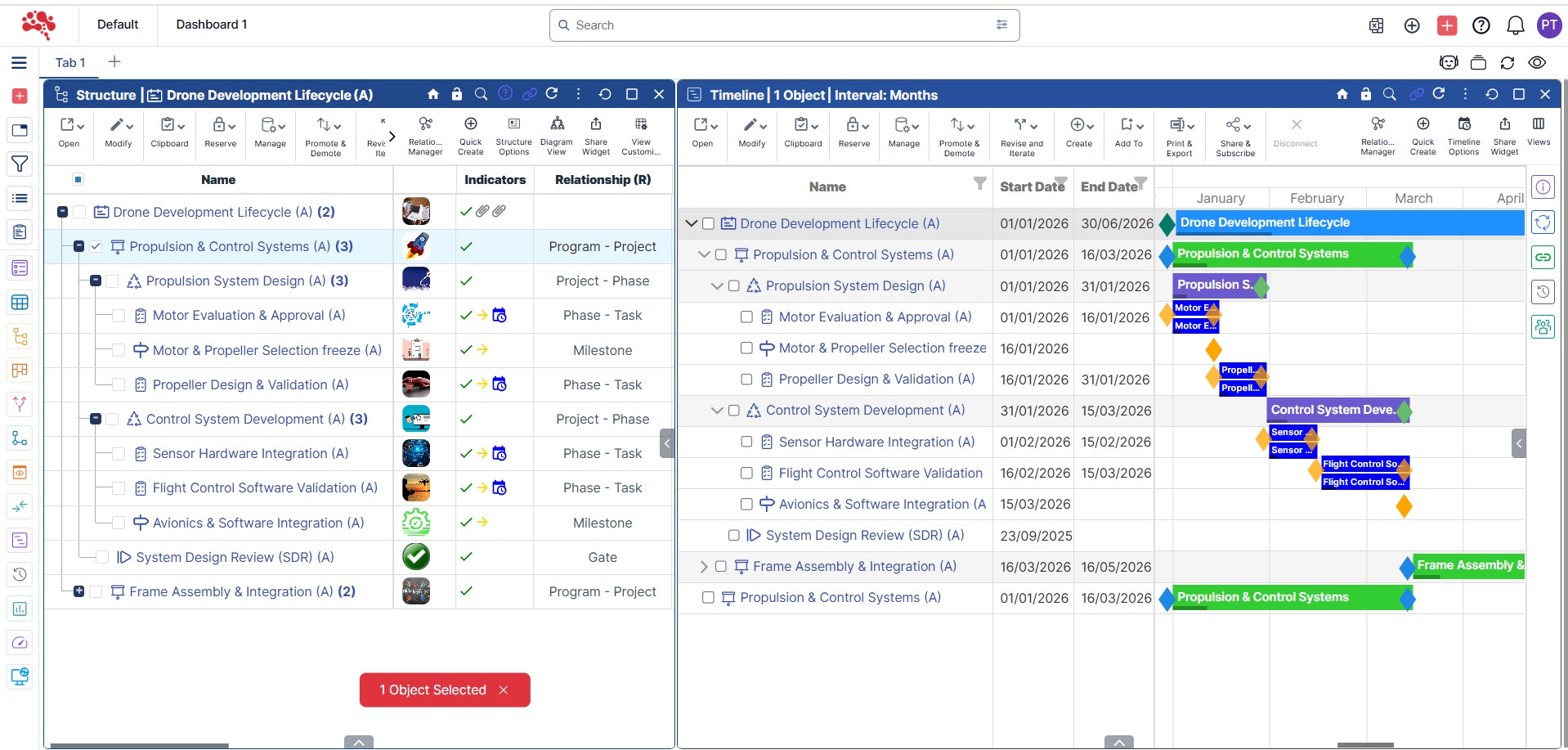Click Quick Create in Timeline toolbar
1568x750 pixels.
(1422, 133)
